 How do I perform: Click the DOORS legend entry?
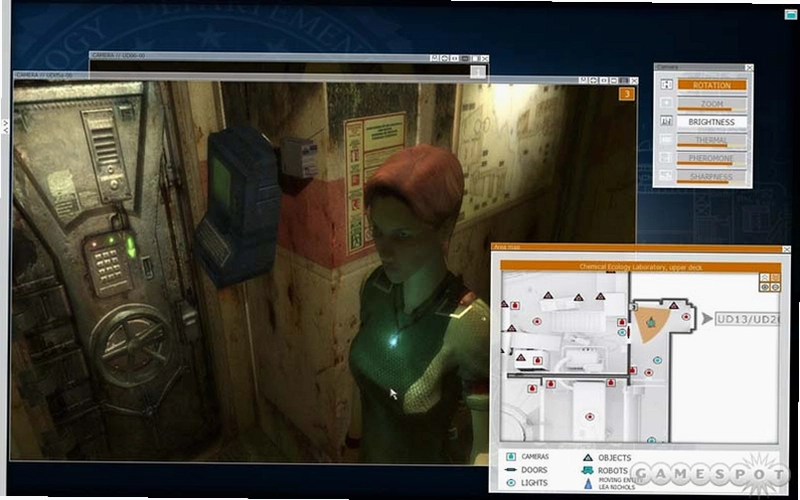pyautogui.click(x=526, y=470)
